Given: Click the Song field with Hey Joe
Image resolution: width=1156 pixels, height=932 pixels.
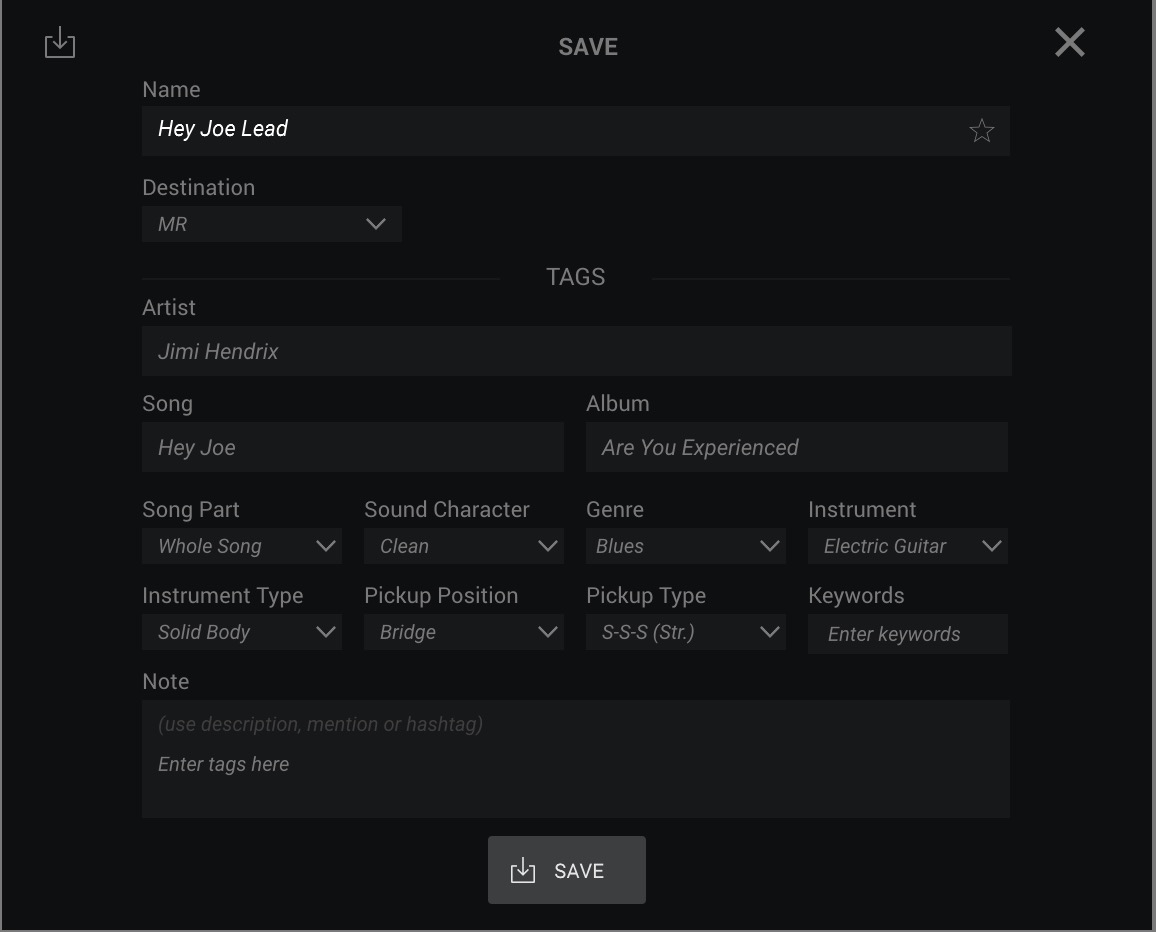Looking at the screenshot, I should (352, 447).
